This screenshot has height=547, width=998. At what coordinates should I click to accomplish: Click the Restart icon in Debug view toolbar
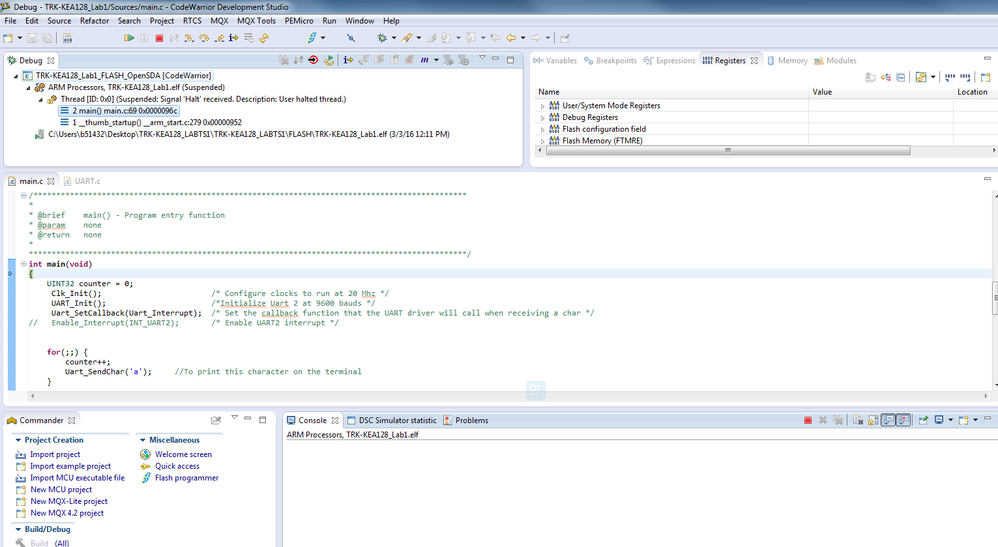(x=329, y=60)
